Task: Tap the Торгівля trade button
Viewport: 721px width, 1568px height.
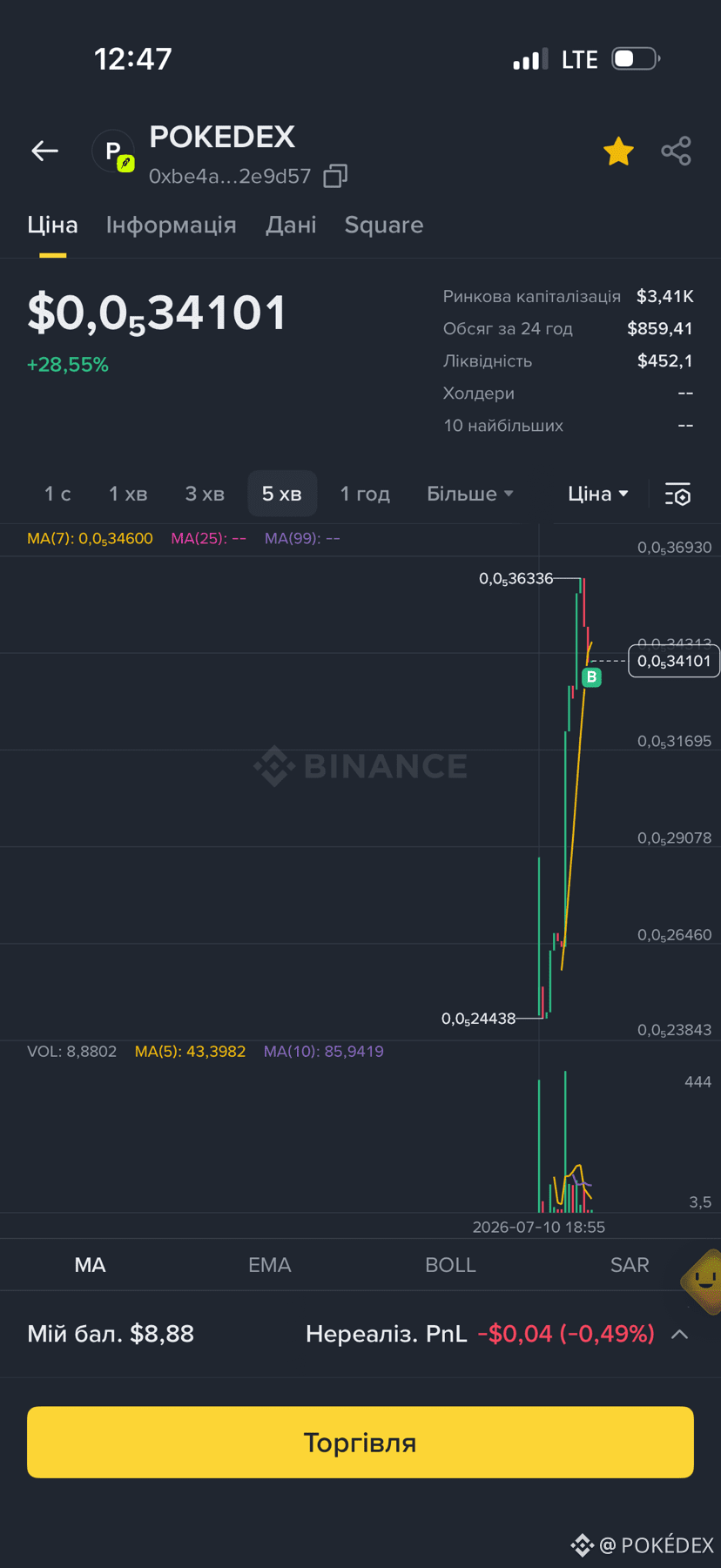Action: pos(360,1443)
